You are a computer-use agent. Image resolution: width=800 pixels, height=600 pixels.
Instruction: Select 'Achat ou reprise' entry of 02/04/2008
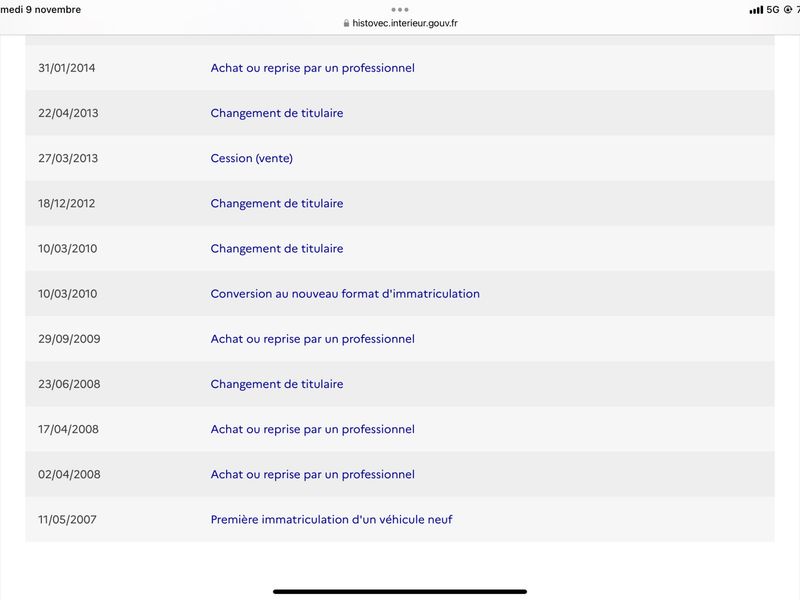(312, 474)
